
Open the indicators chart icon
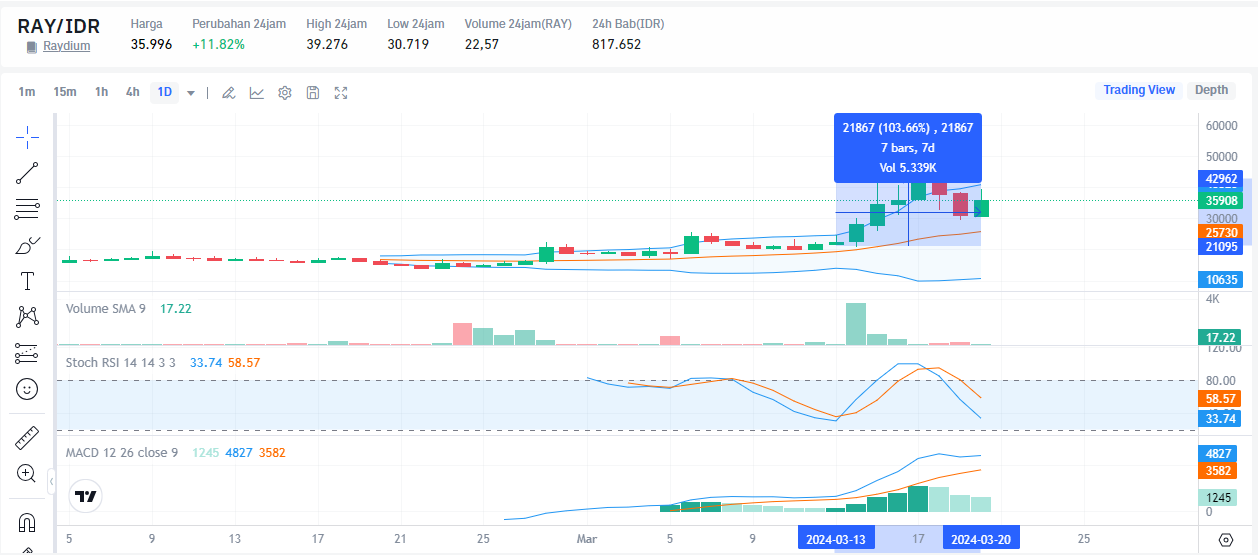tap(257, 92)
